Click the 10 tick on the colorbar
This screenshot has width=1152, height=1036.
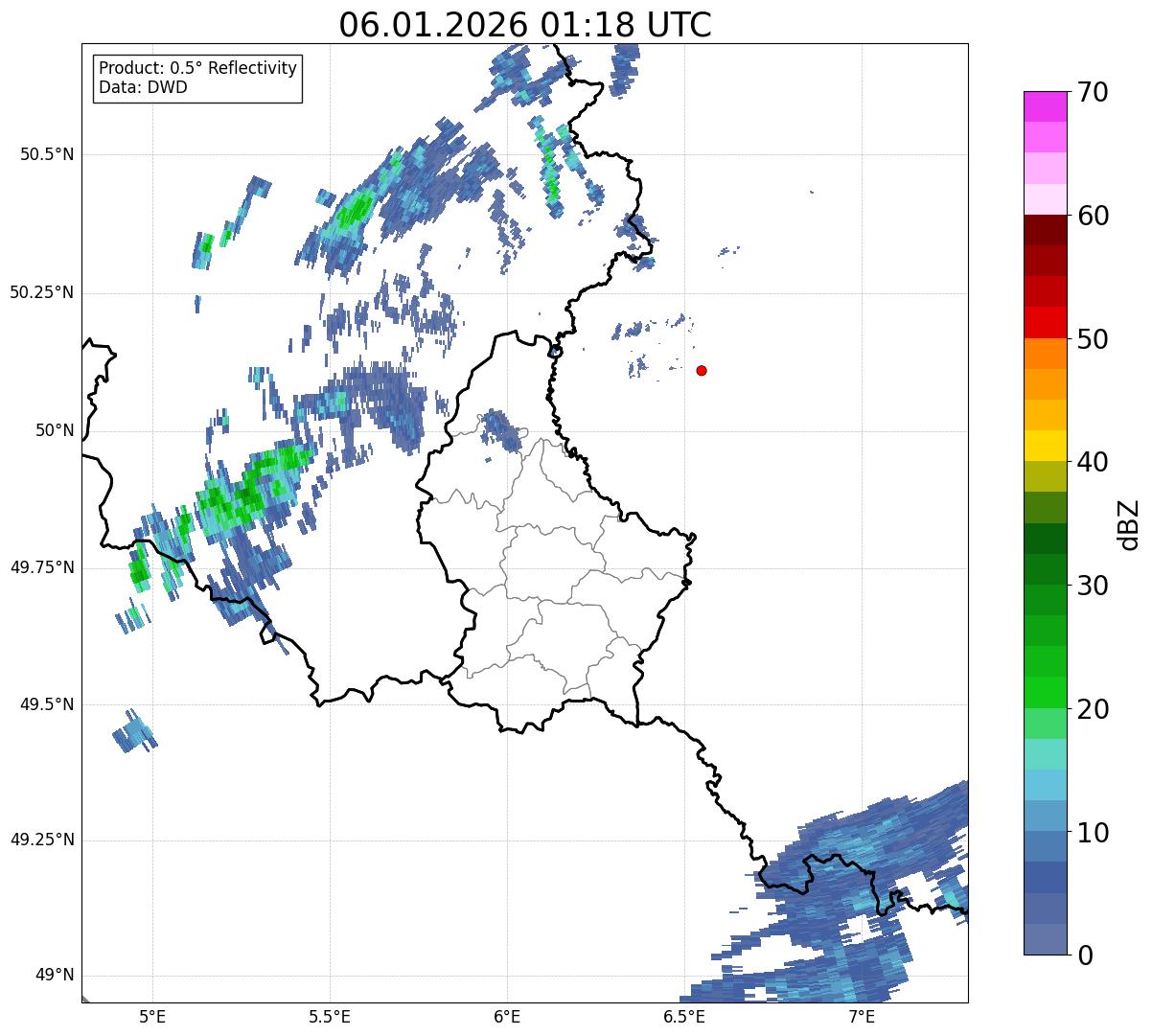1092,832
